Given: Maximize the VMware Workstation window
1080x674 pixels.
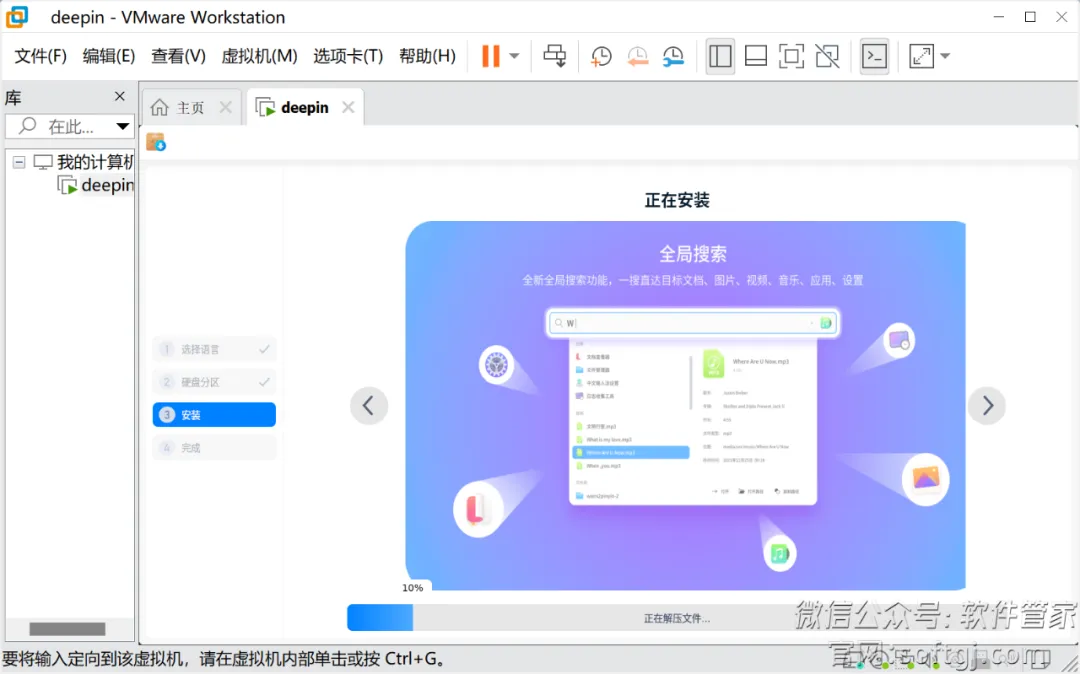Looking at the screenshot, I should tap(1030, 17).
